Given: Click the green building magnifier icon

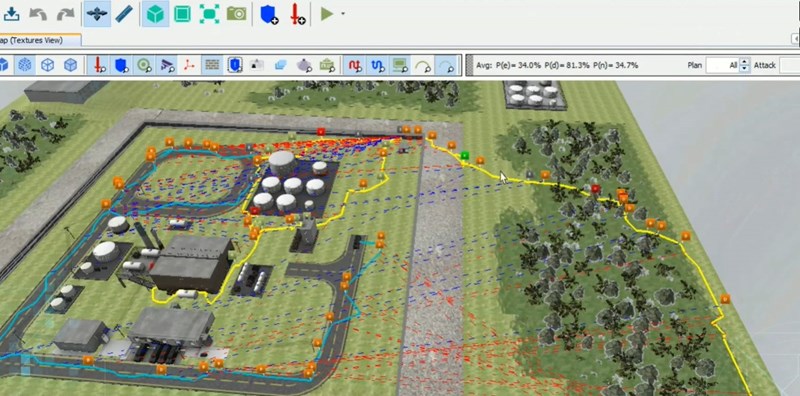Looking at the screenshot, I should click(327, 65).
